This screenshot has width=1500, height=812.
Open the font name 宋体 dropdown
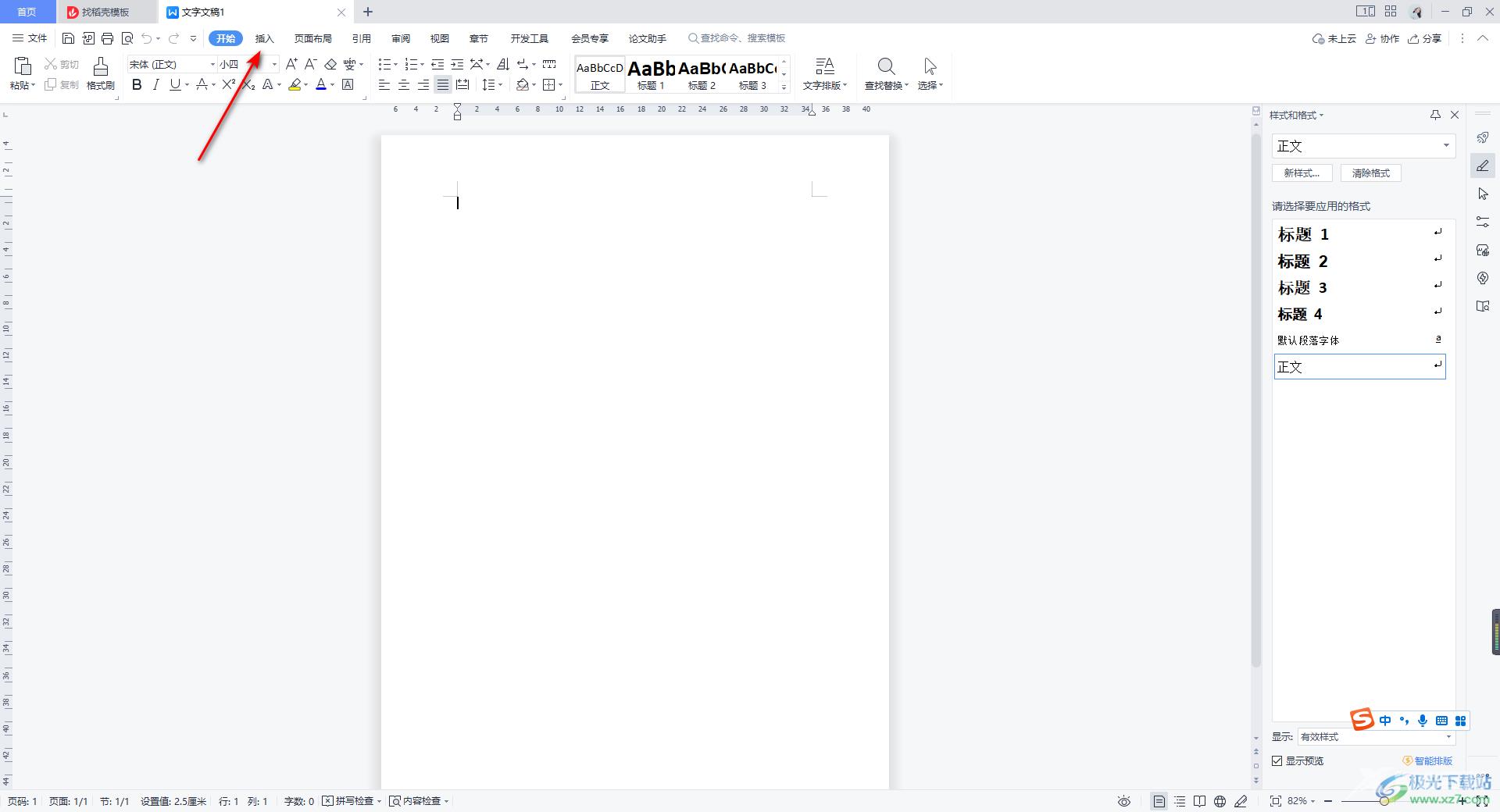(212, 64)
